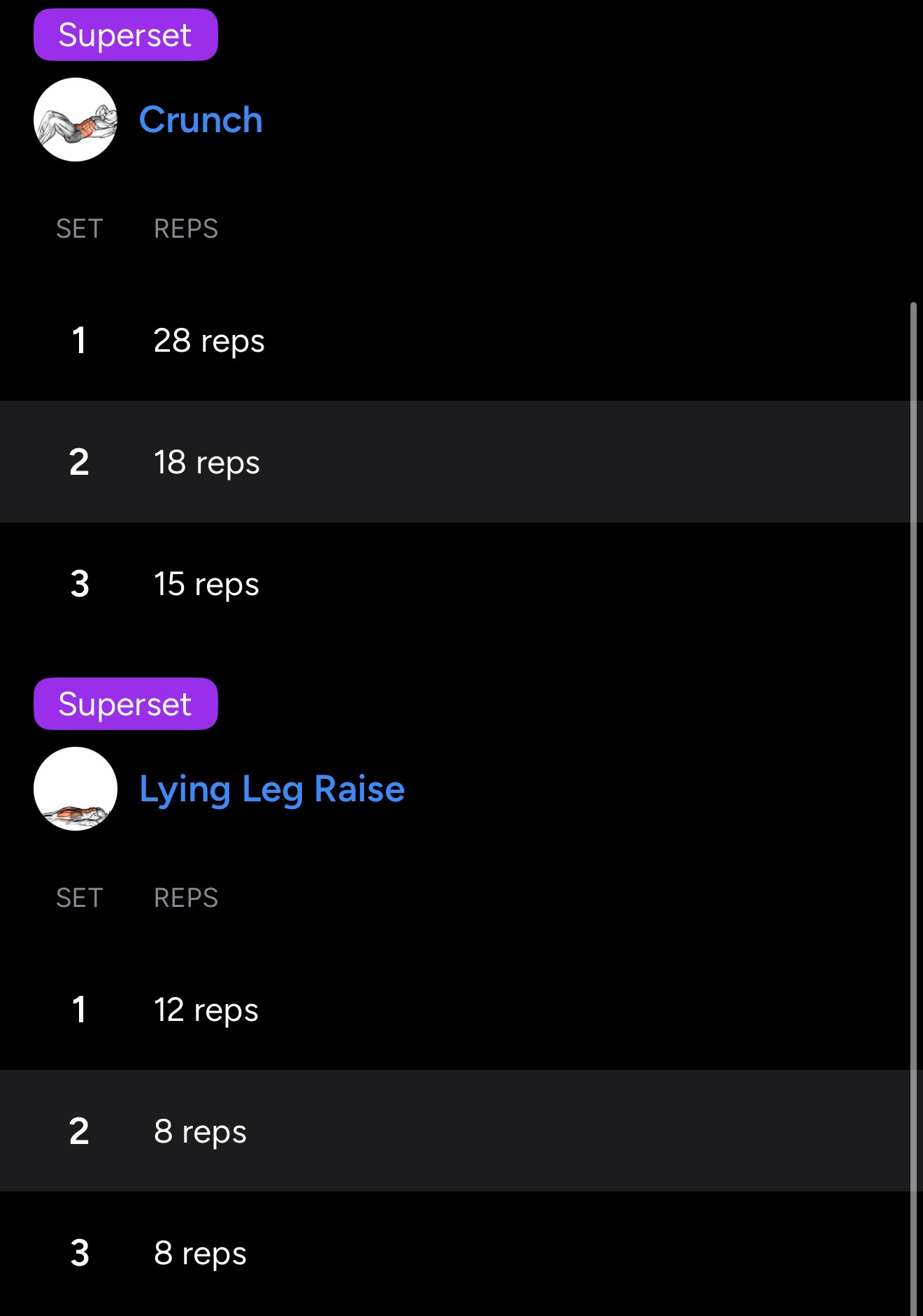Click the SET header under Lying Leg Raise

pos(80,898)
